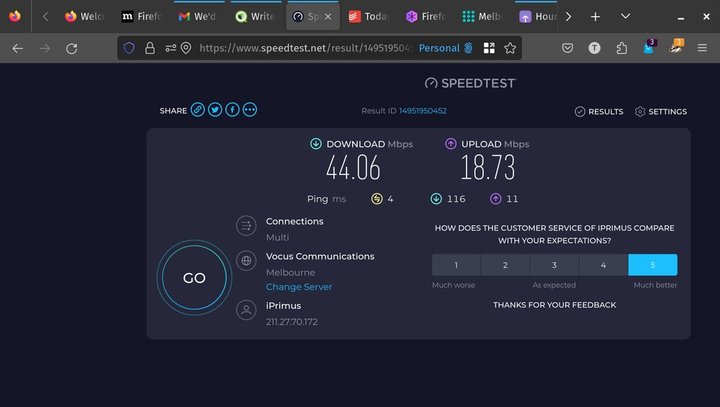Open extension with orange badge

[676, 46]
